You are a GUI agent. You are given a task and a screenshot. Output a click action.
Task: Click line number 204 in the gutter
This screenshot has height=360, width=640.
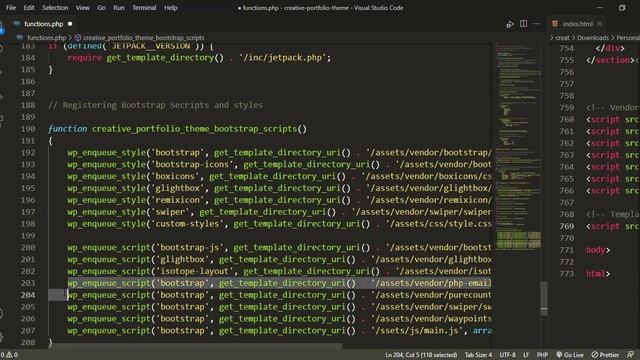28,295
